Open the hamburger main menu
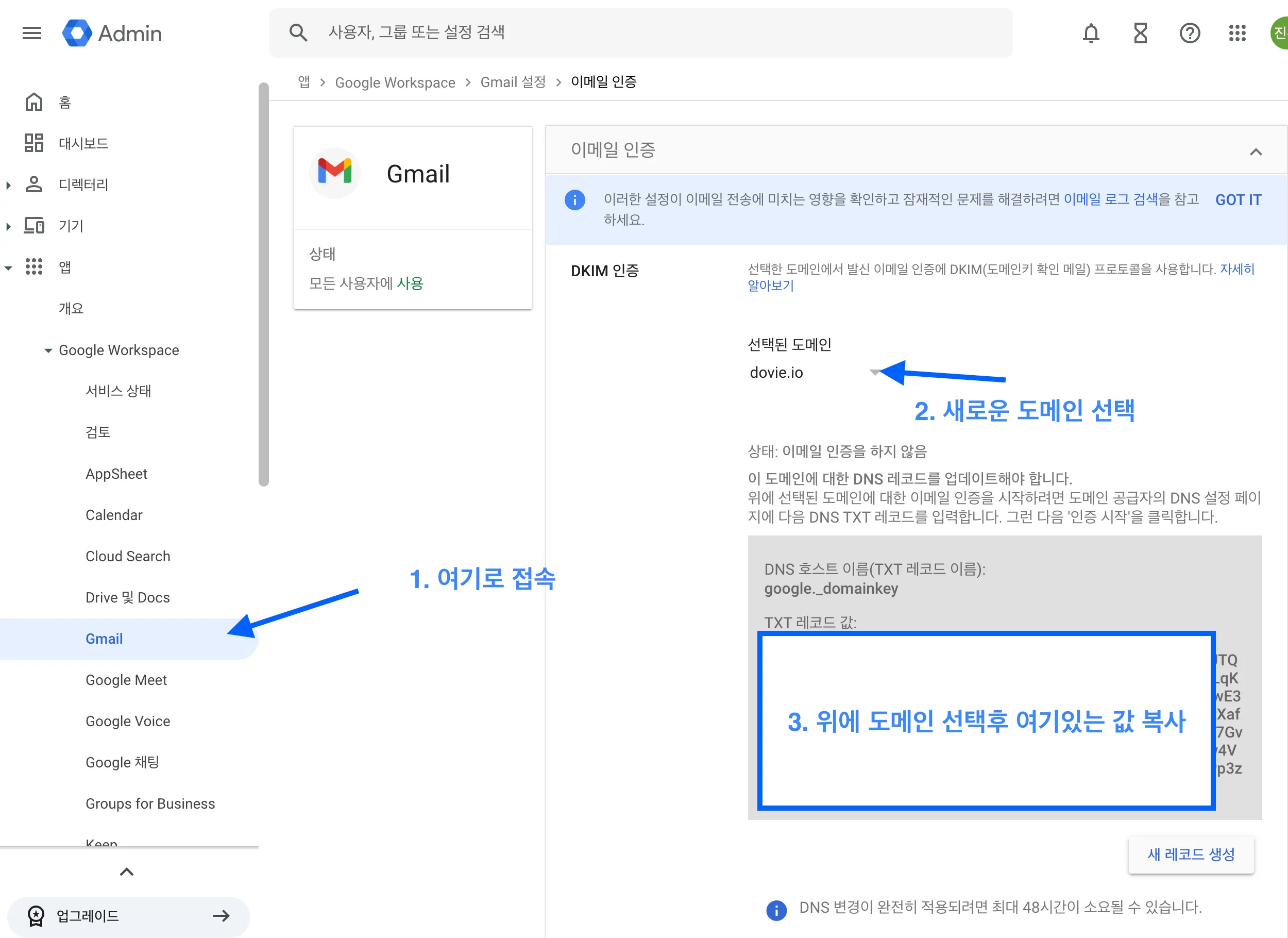Viewport: 1288px width, 938px height. click(x=32, y=33)
